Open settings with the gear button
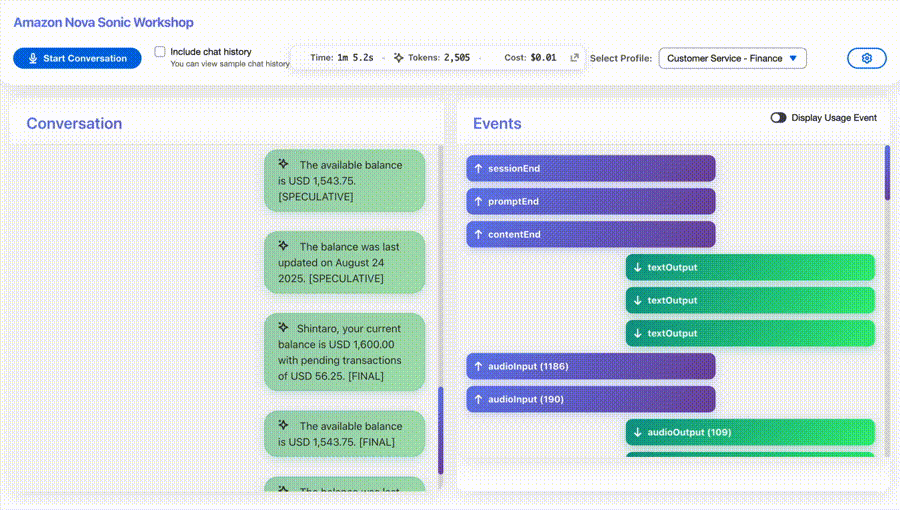 (x=867, y=58)
